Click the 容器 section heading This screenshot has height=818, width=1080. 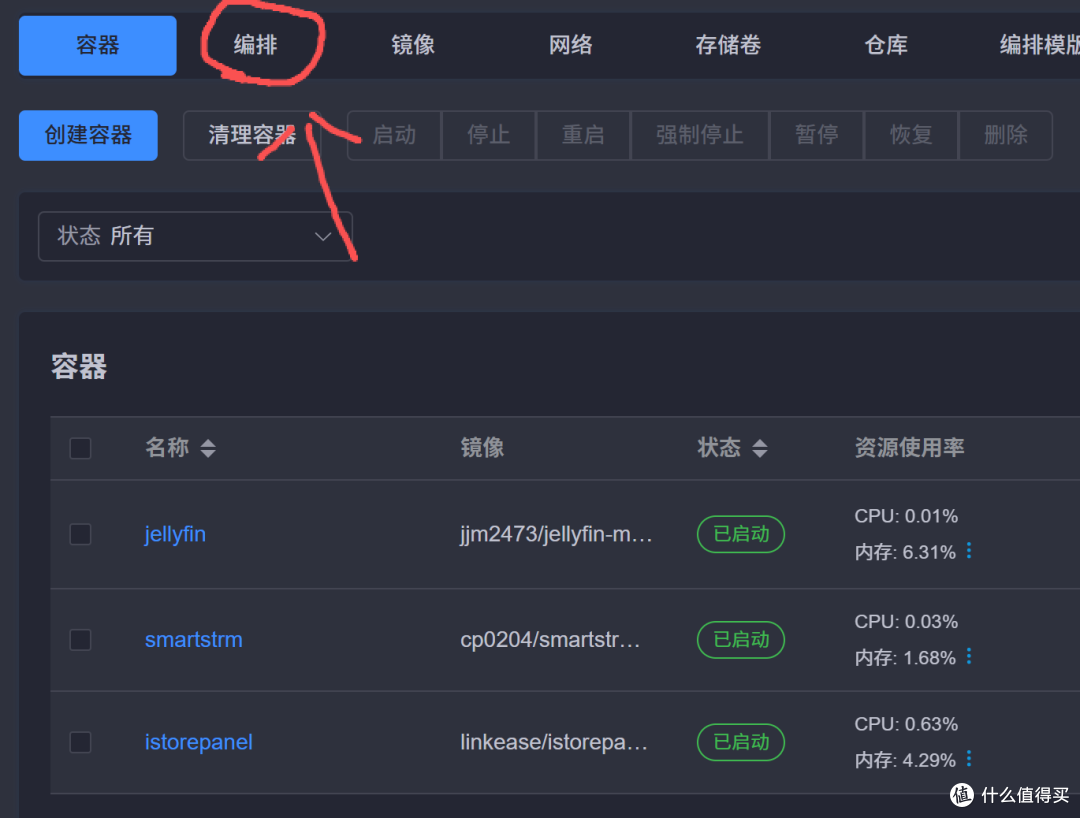pyautogui.click(x=79, y=366)
